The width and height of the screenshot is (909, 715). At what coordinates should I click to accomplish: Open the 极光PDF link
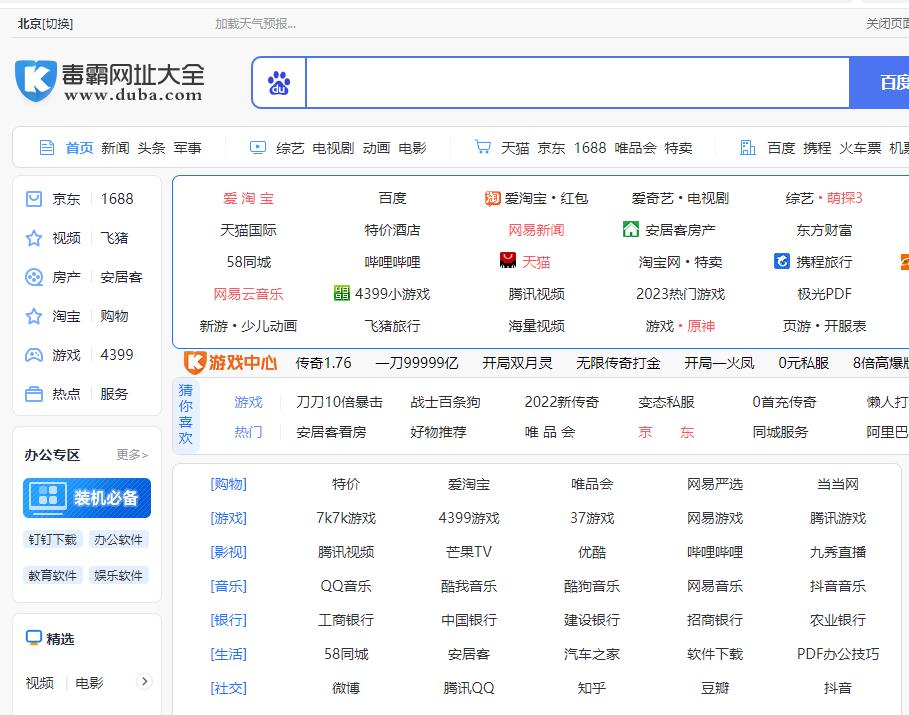(x=824, y=294)
